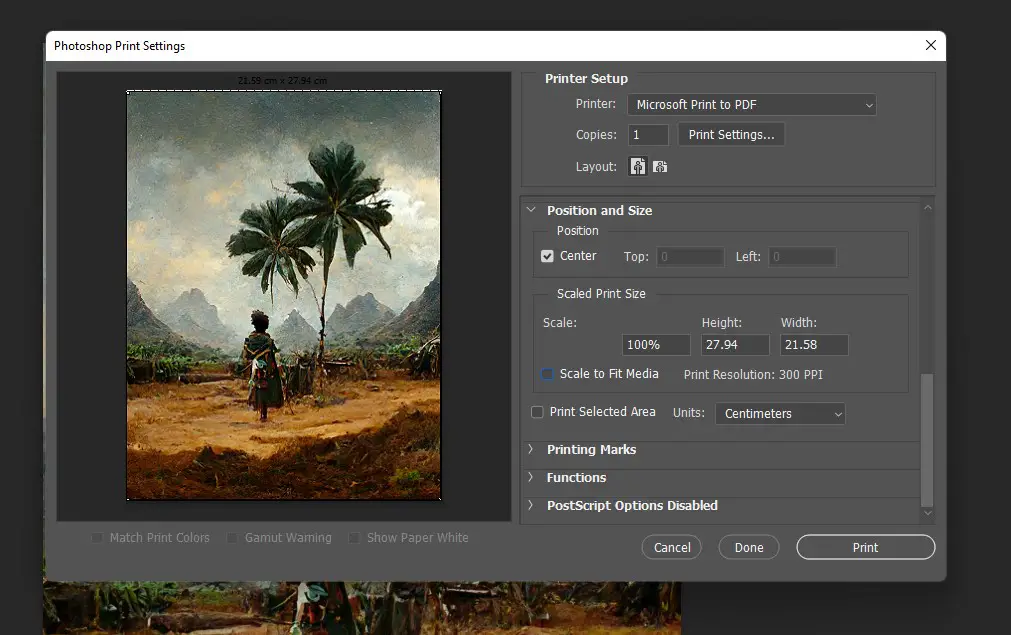Toggle the Gamut Warning option
1011x635 pixels.
[x=231, y=537]
